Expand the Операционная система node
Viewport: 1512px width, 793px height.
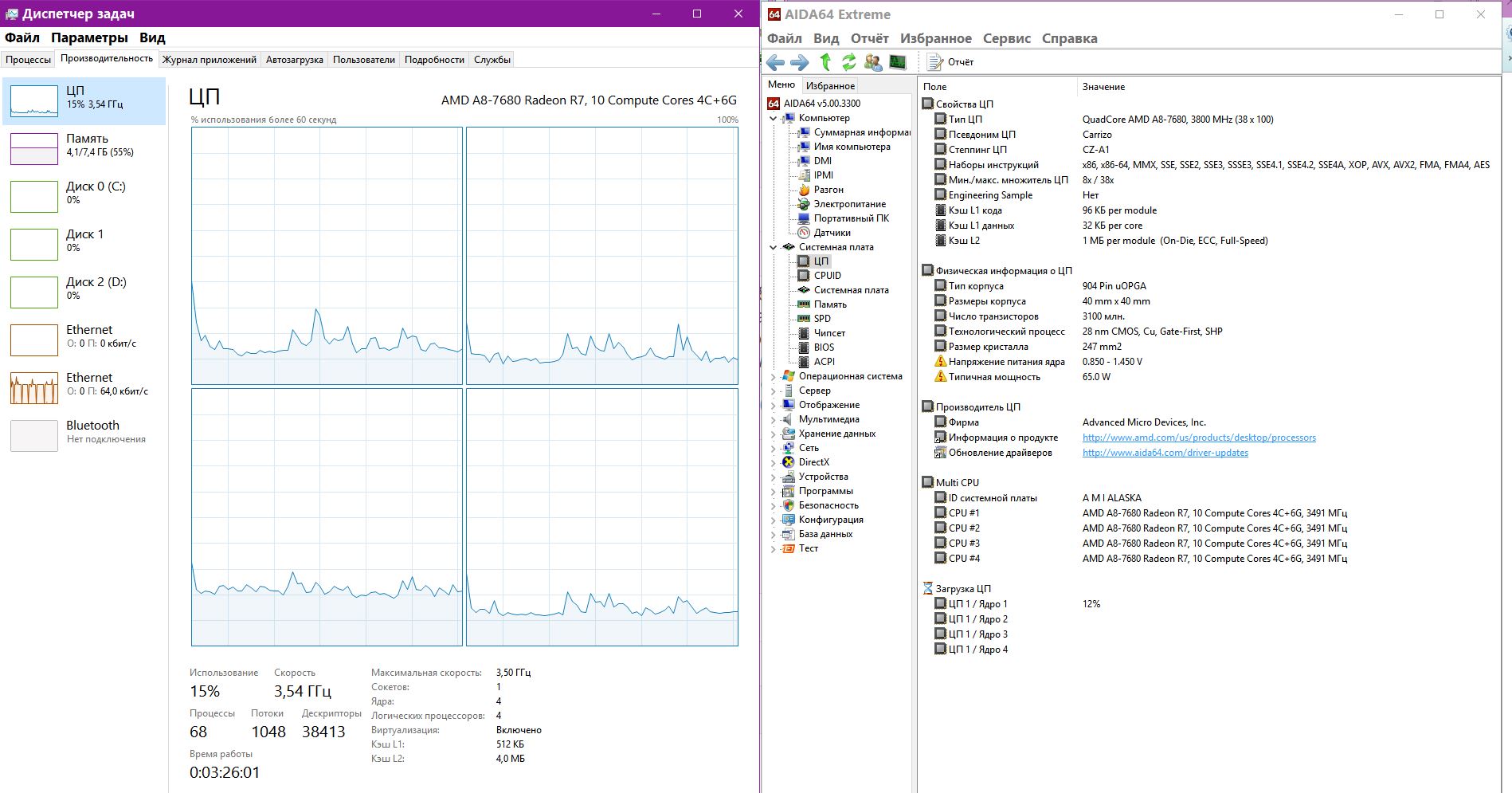(773, 376)
